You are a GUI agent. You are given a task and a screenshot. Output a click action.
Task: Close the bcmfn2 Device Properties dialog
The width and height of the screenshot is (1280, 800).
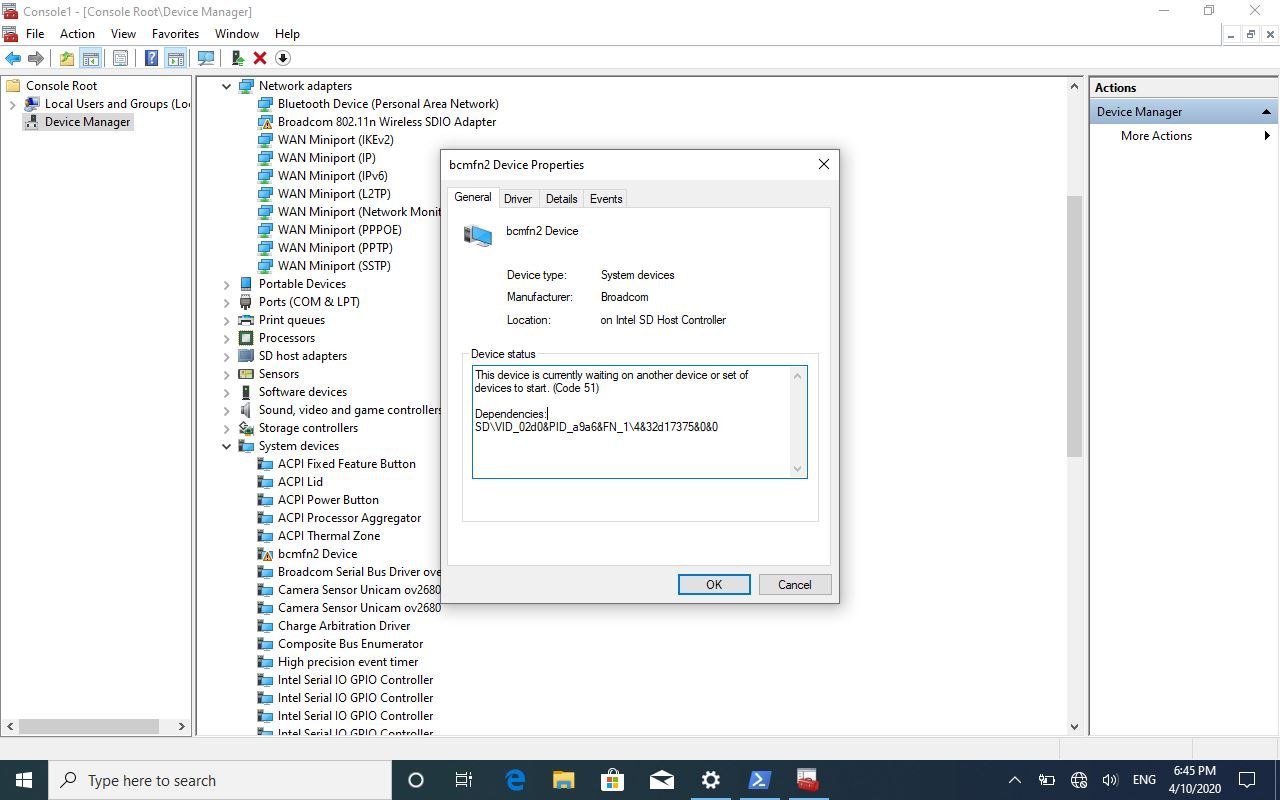824,164
